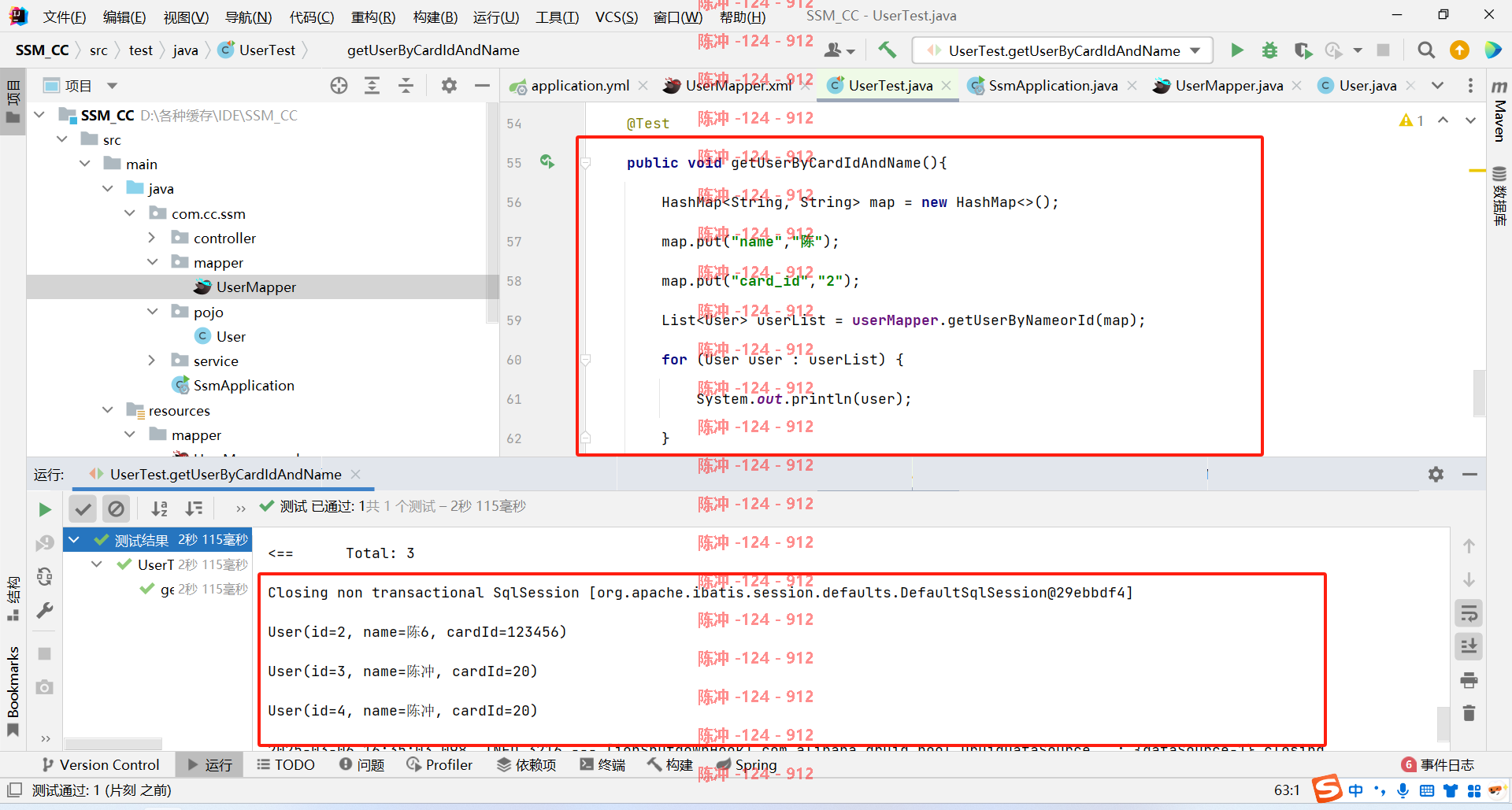Open the 文件(F) menu
The width and height of the screenshot is (1512, 810).
64,17
